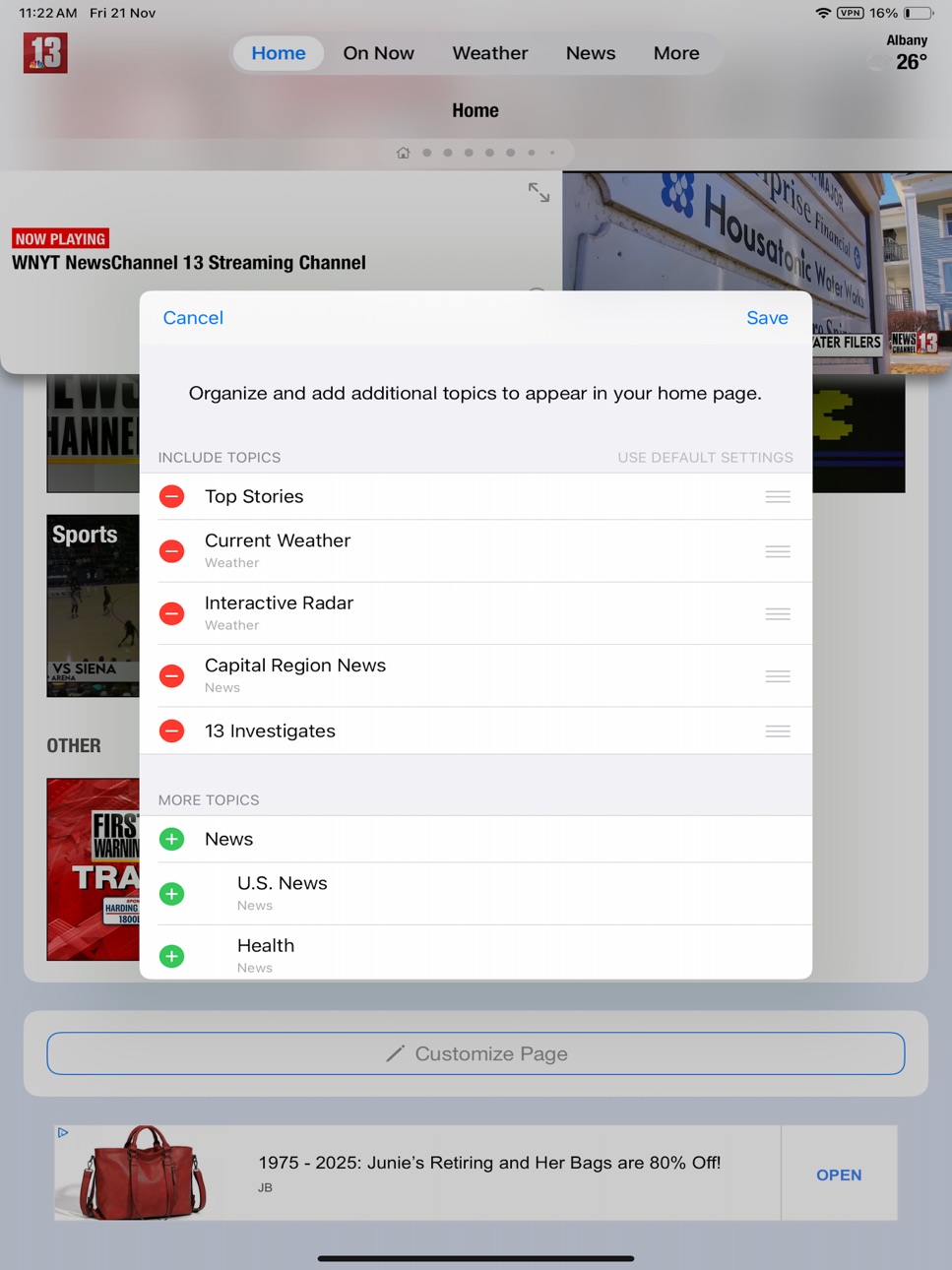
Task: Tap WNYT NewsChannel 13 Streaming Channel title
Action: click(189, 263)
